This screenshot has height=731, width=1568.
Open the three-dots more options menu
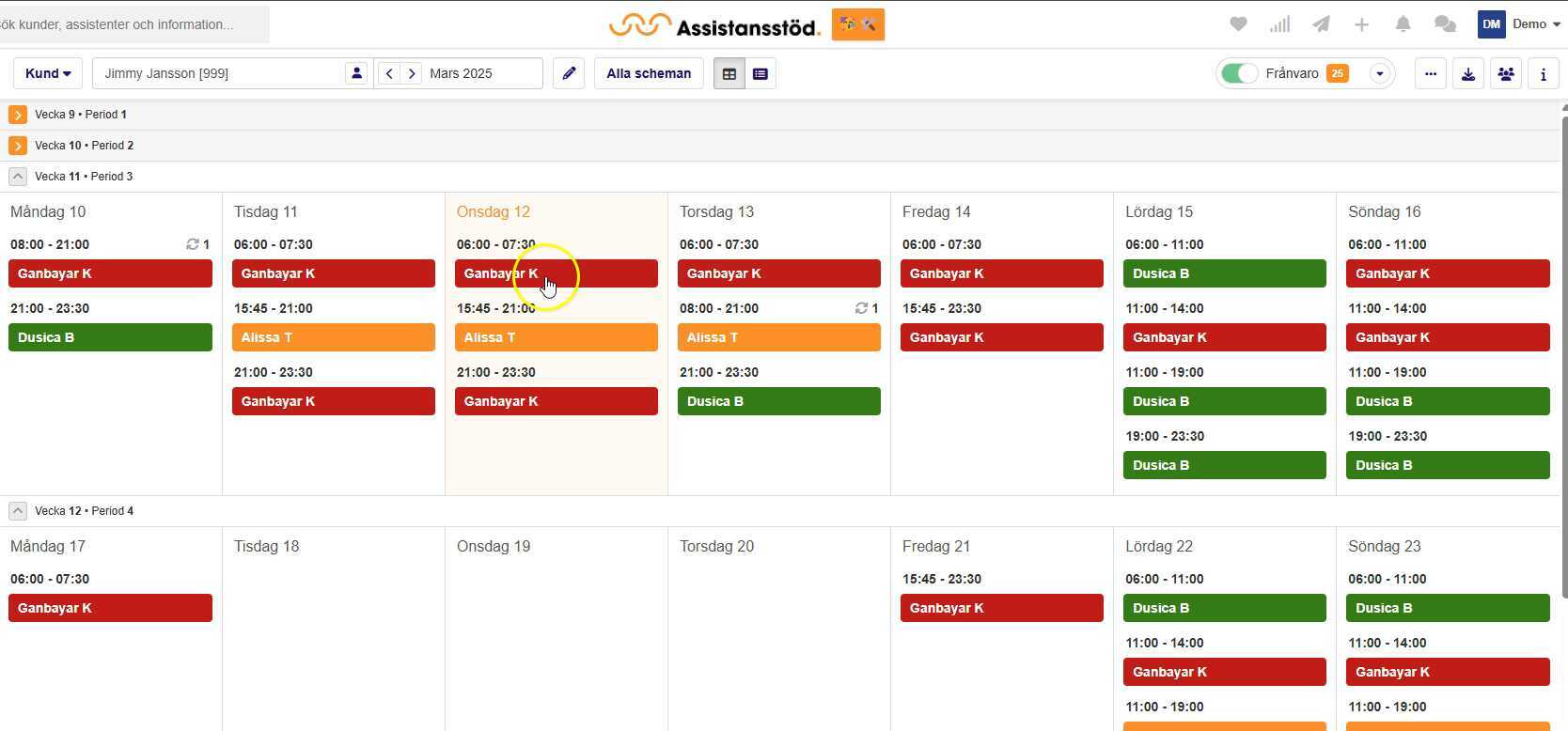click(1430, 73)
